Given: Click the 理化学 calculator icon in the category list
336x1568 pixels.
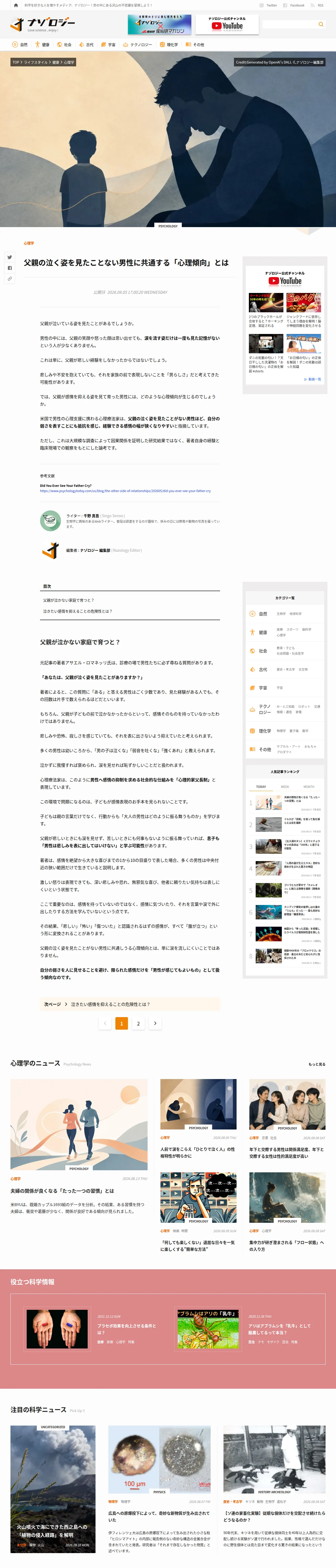Looking at the screenshot, I should 253,731.
